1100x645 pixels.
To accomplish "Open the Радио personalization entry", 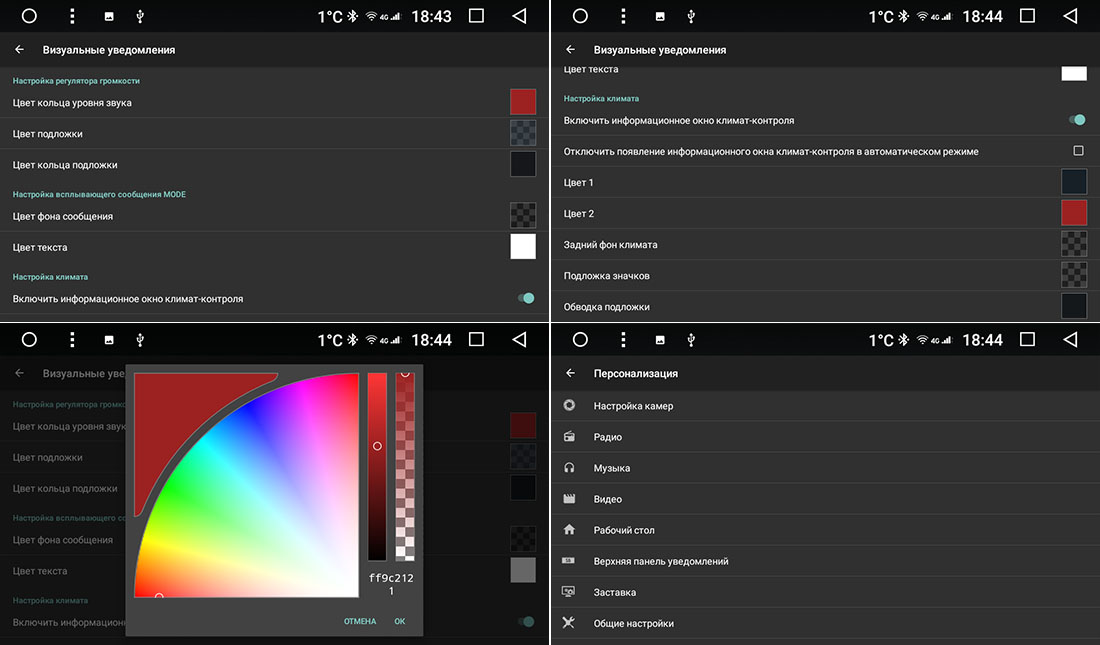I will pos(826,437).
